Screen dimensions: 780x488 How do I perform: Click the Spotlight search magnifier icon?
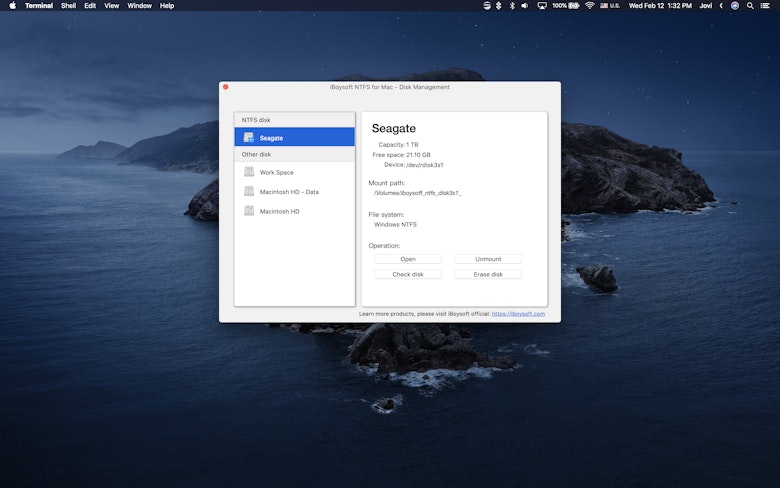pyautogui.click(x=750, y=5)
